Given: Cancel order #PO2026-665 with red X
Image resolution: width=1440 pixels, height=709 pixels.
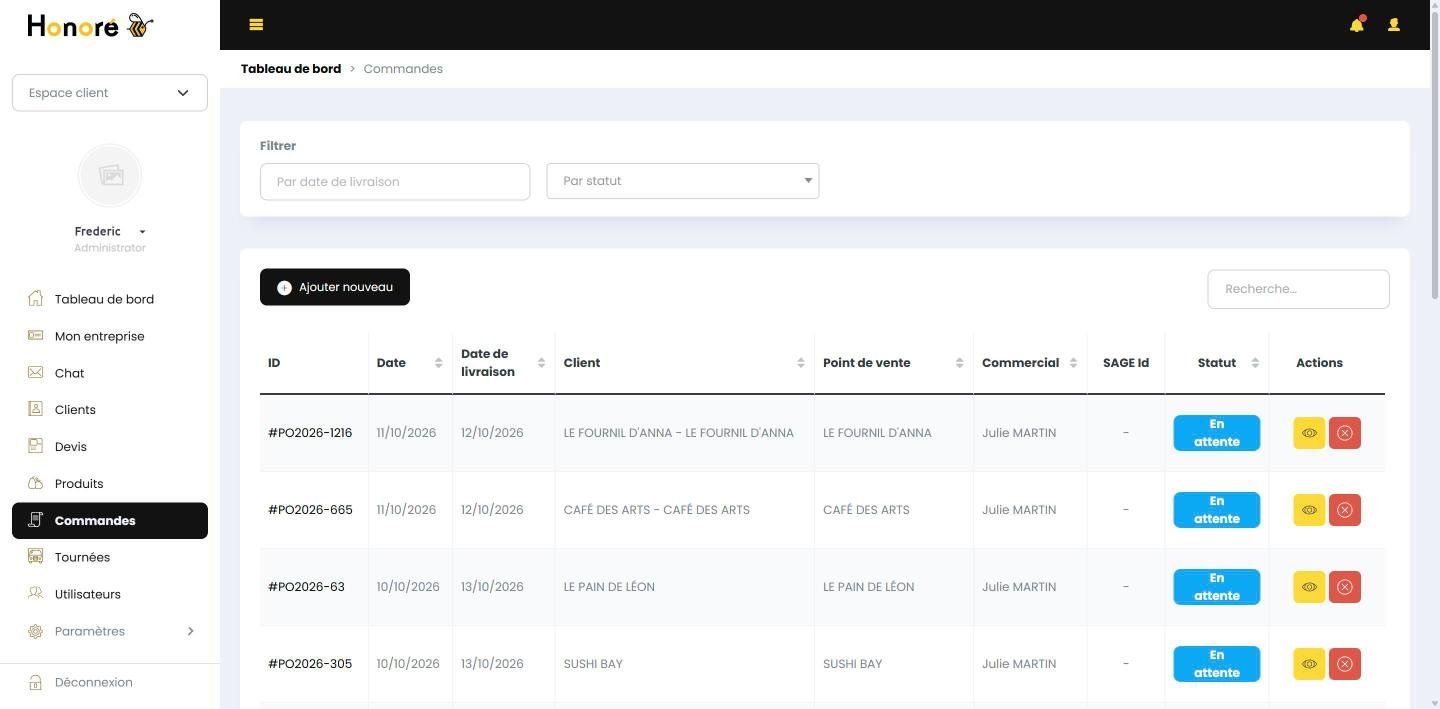Looking at the screenshot, I should 1345,510.
